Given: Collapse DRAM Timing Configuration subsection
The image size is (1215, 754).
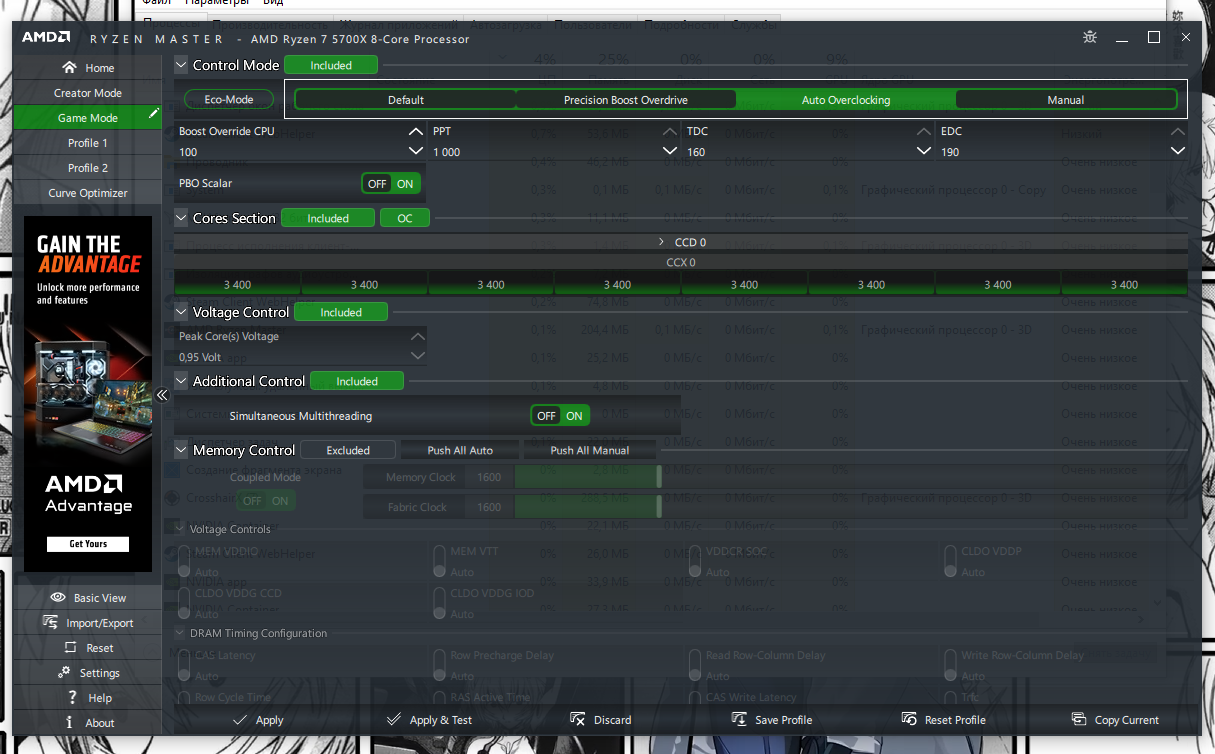Looking at the screenshot, I should click(x=181, y=633).
